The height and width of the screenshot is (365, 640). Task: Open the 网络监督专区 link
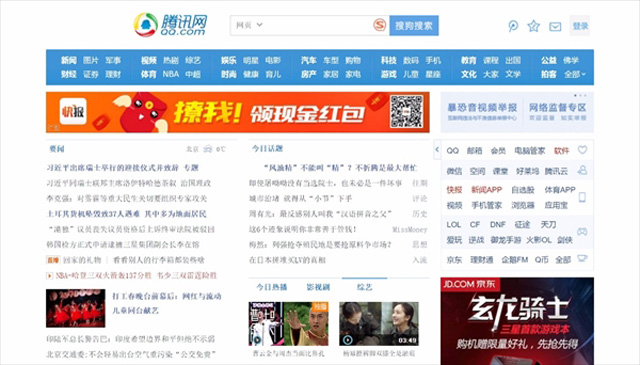pyautogui.click(x=558, y=108)
